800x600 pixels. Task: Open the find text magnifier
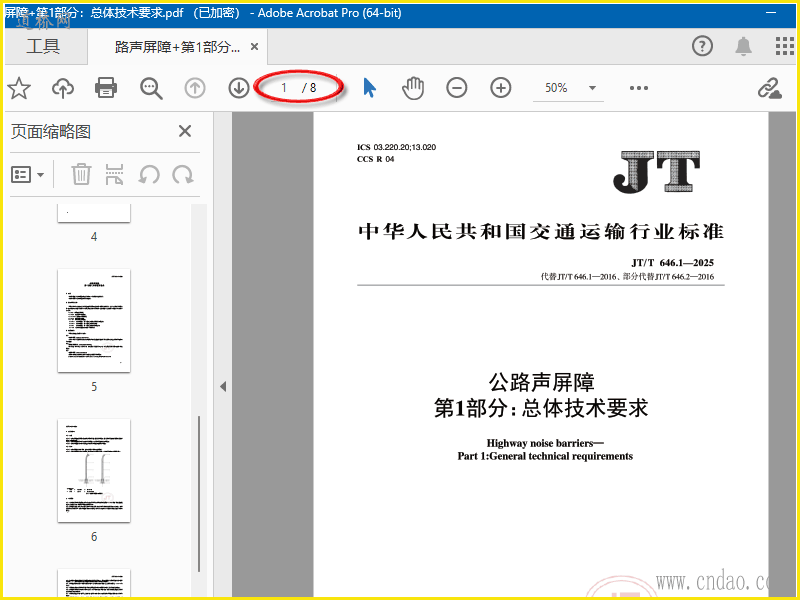tap(151, 88)
